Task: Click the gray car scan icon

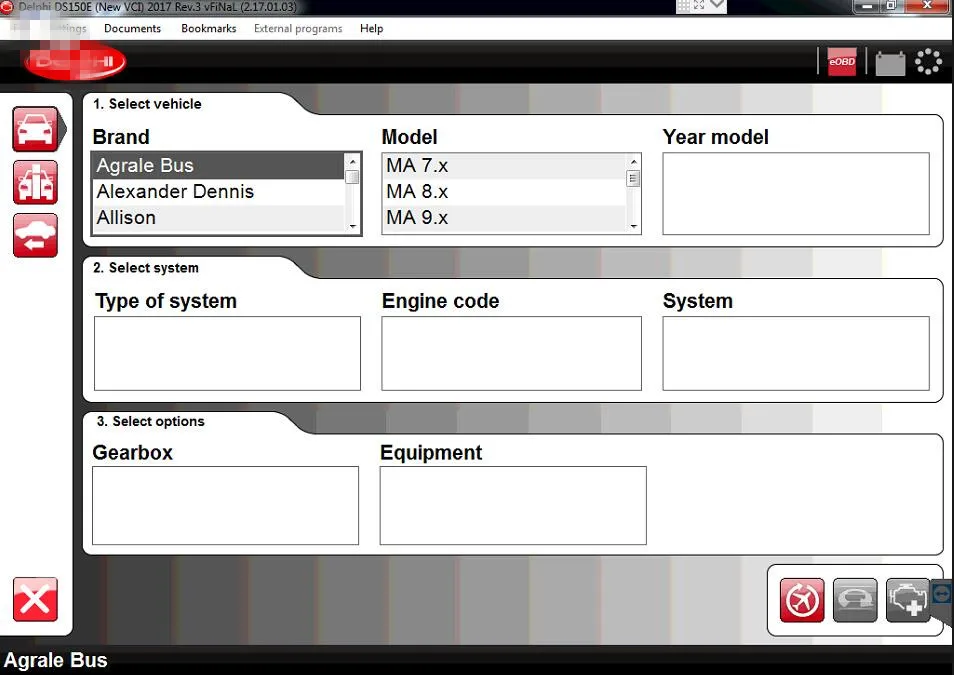Action: [x=855, y=600]
